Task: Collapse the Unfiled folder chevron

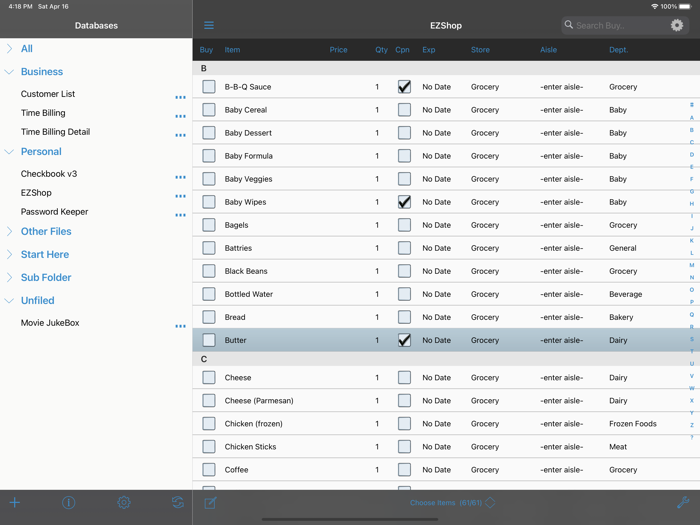Action: (9, 300)
